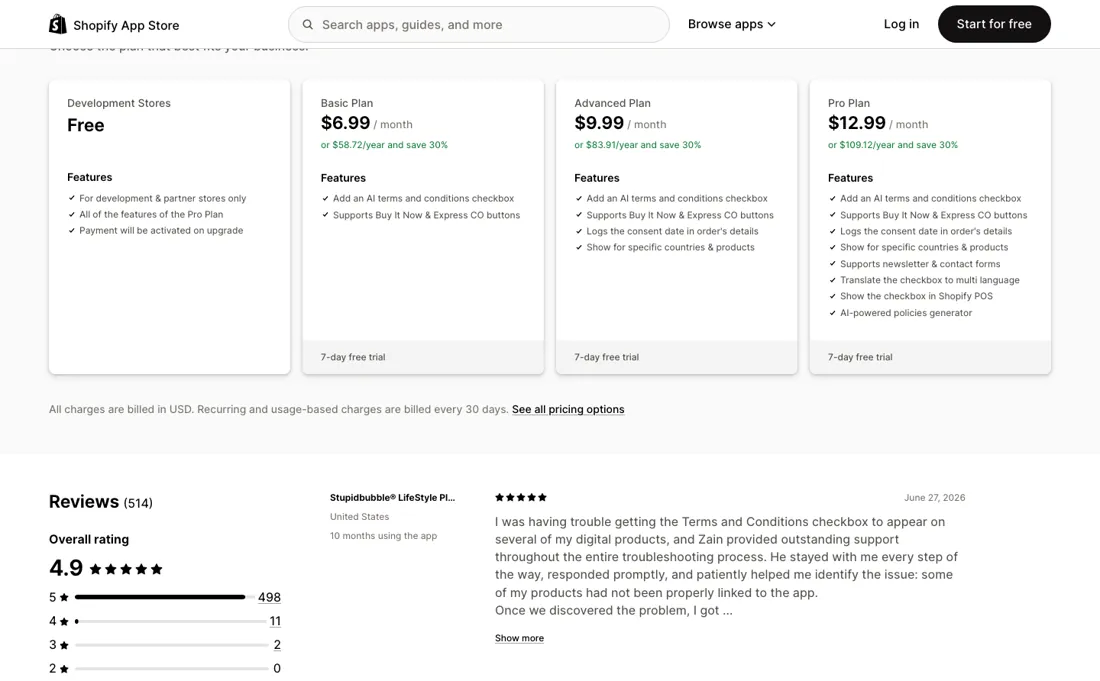
Task: Click 'All of the features of the Pro Plan'
Action: click(x=151, y=215)
